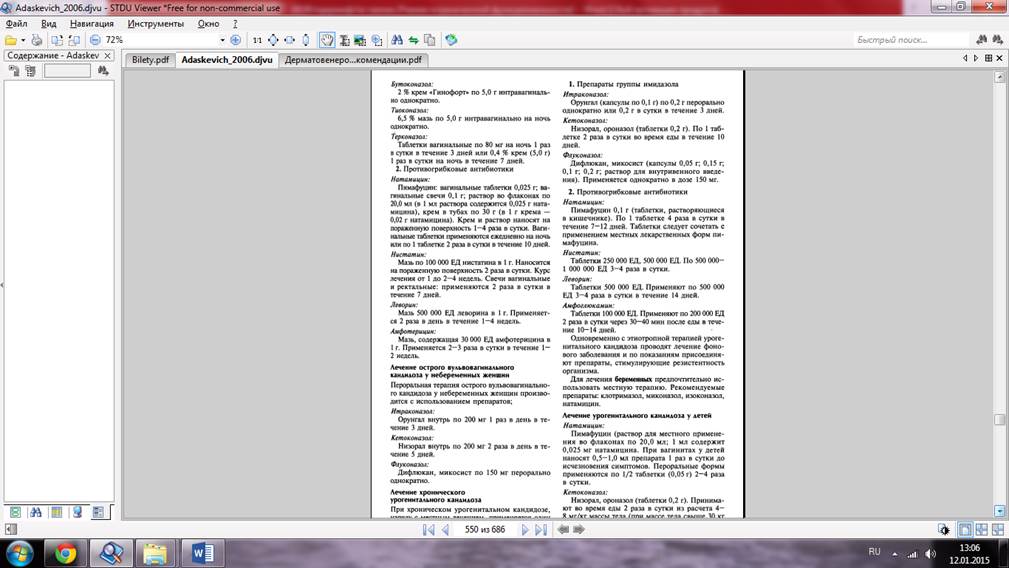Open the search panel binoculars tab
The height and width of the screenshot is (568, 1009).
pyautogui.click(x=36, y=512)
